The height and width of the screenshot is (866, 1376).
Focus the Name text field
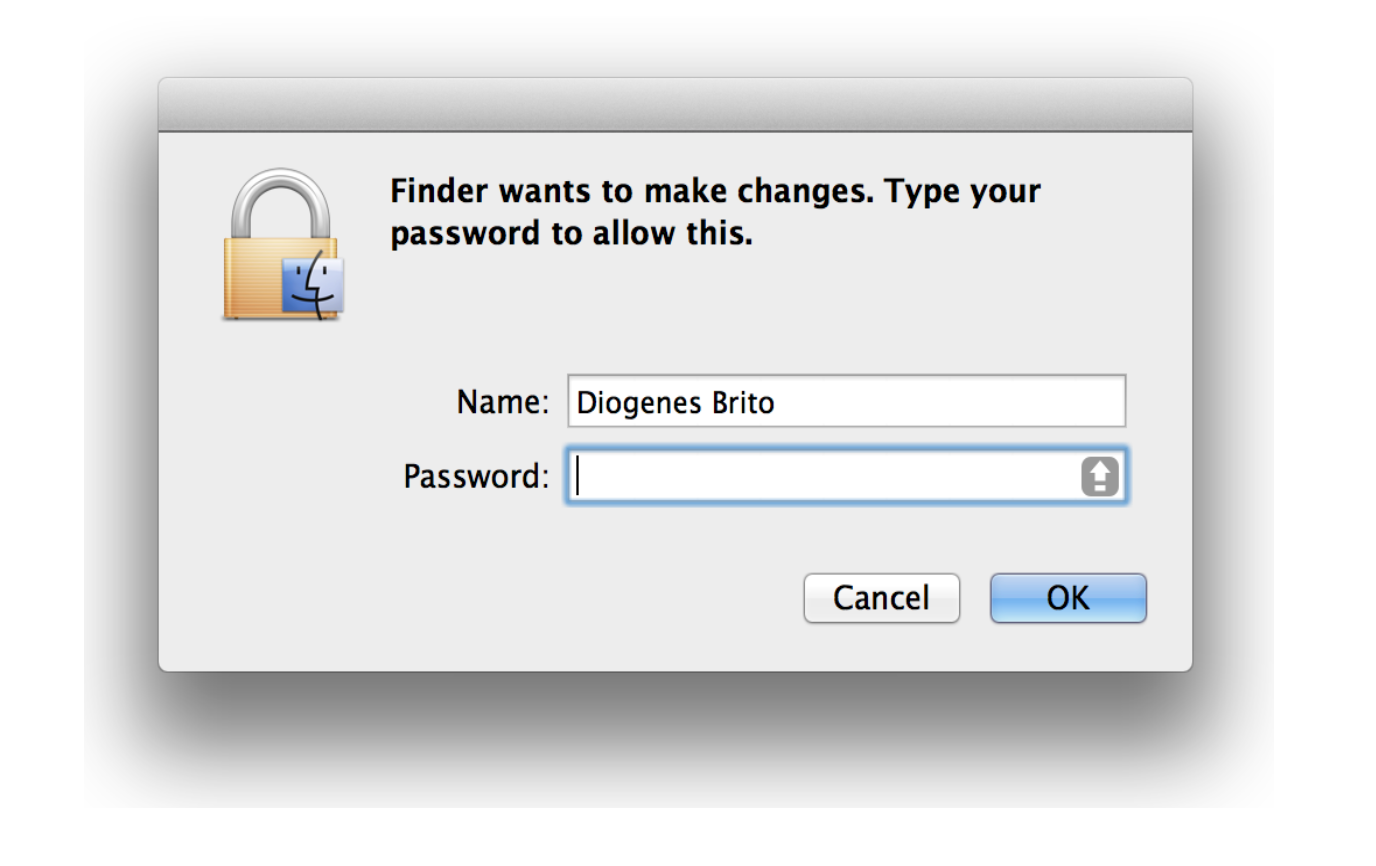coord(846,402)
